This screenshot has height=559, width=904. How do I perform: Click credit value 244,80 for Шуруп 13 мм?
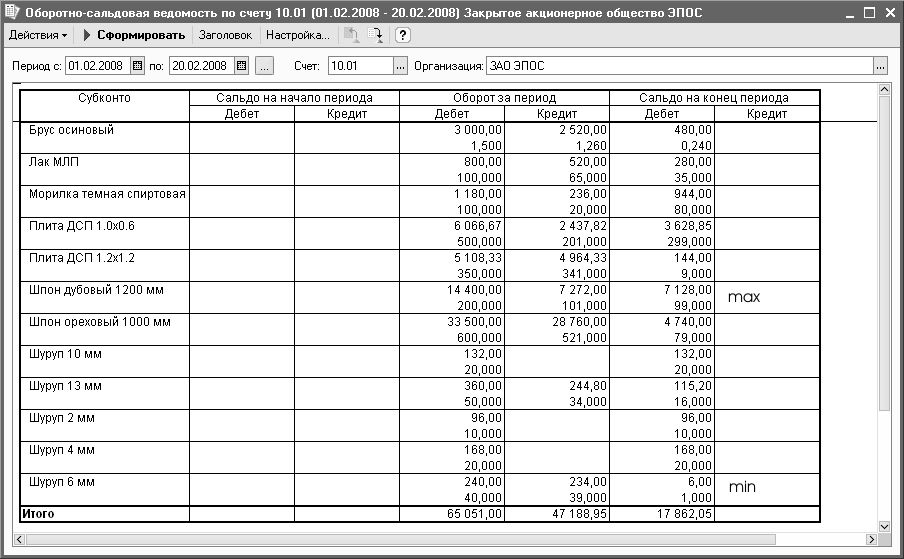588,386
